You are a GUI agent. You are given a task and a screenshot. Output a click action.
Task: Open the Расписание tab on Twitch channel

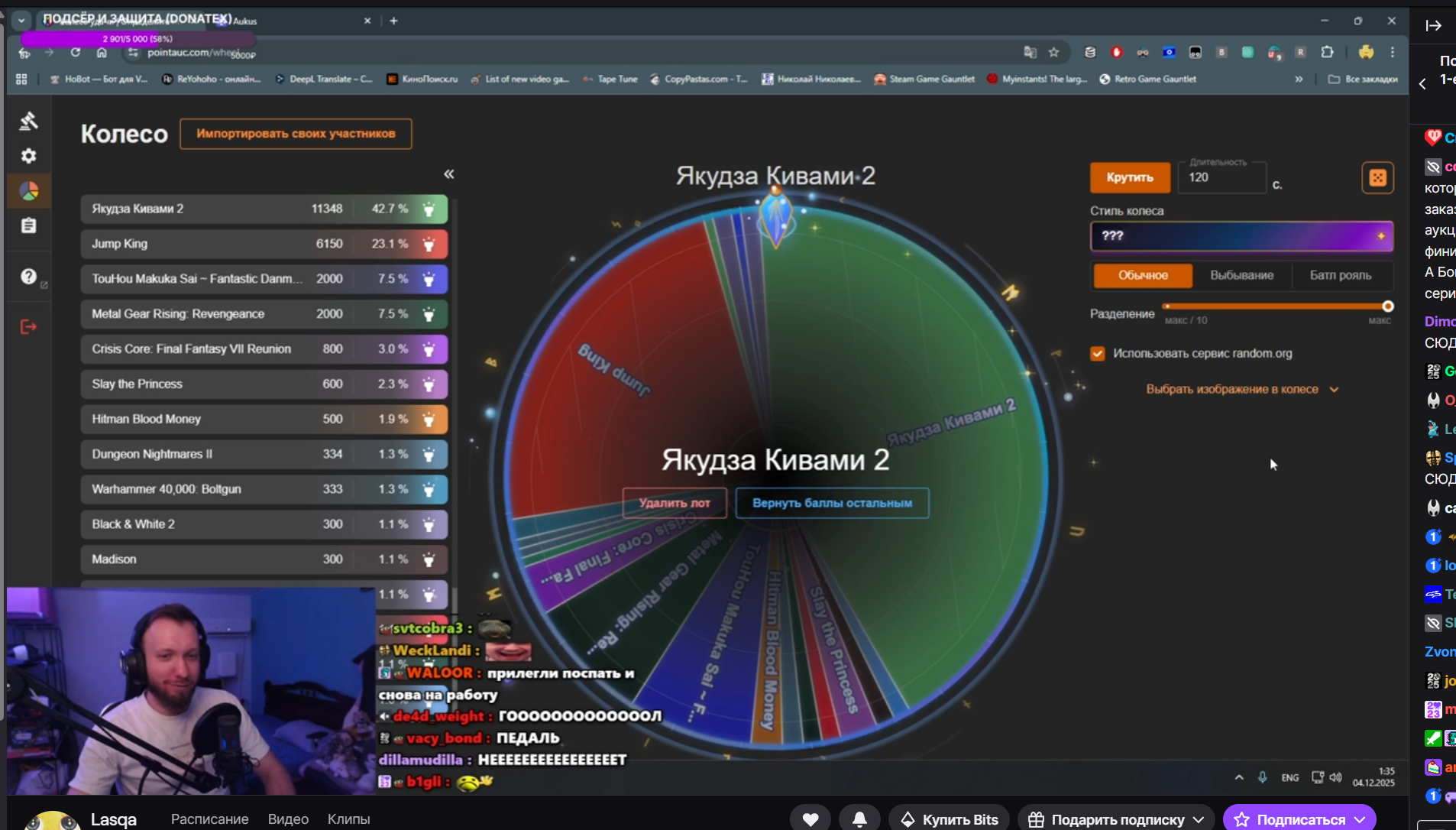coord(209,819)
